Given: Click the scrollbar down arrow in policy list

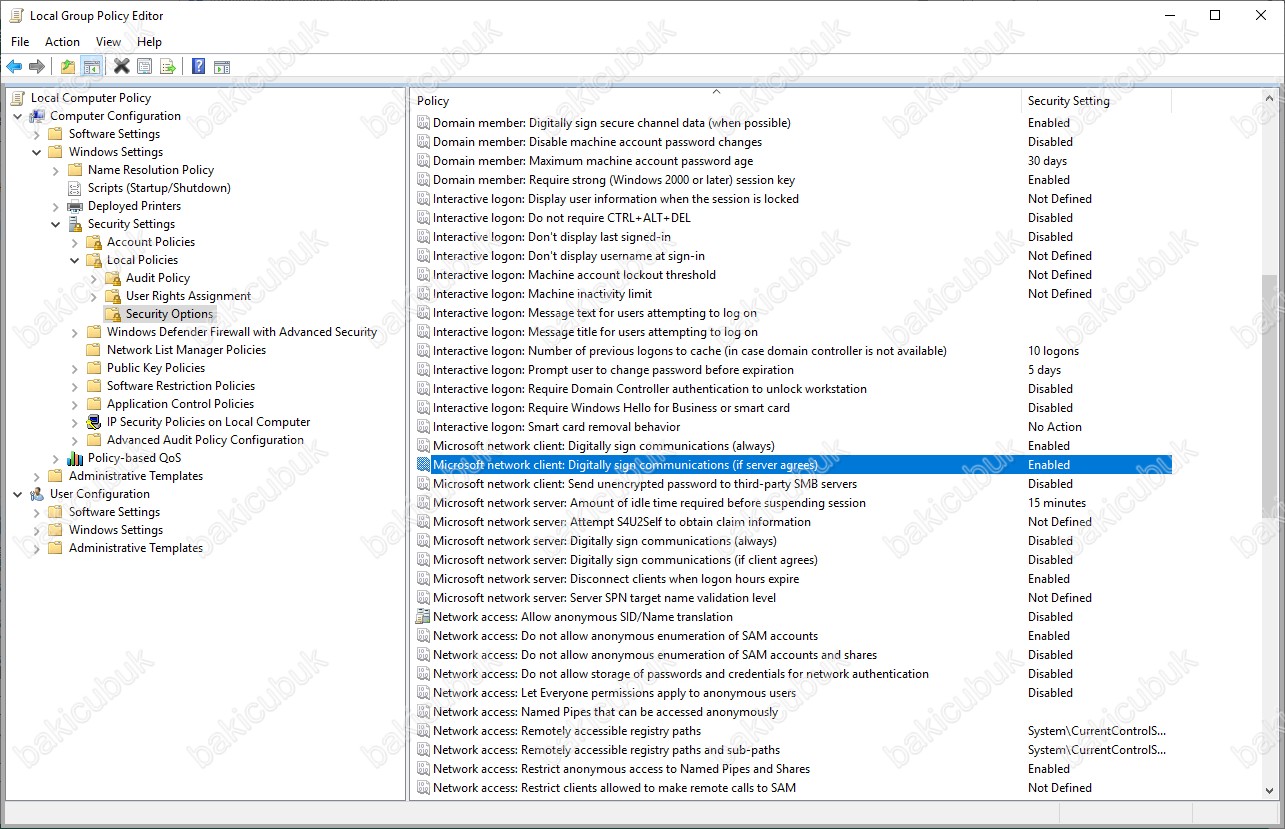Looking at the screenshot, I should coord(1269,790).
